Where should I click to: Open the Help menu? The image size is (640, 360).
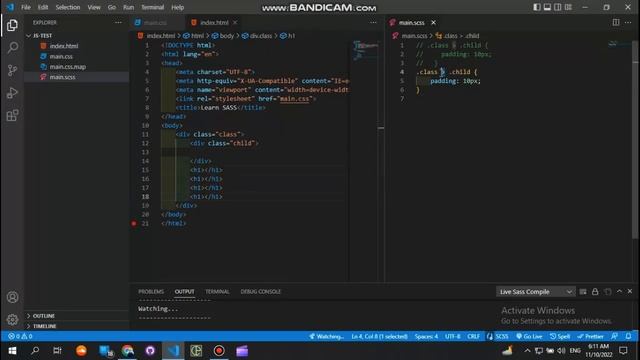[x=178, y=7]
